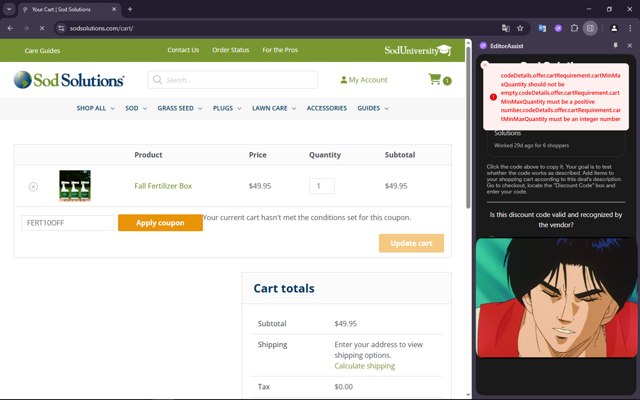The image size is (640, 400).
Task: Click the browser address bar URL
Action: [x=101, y=28]
